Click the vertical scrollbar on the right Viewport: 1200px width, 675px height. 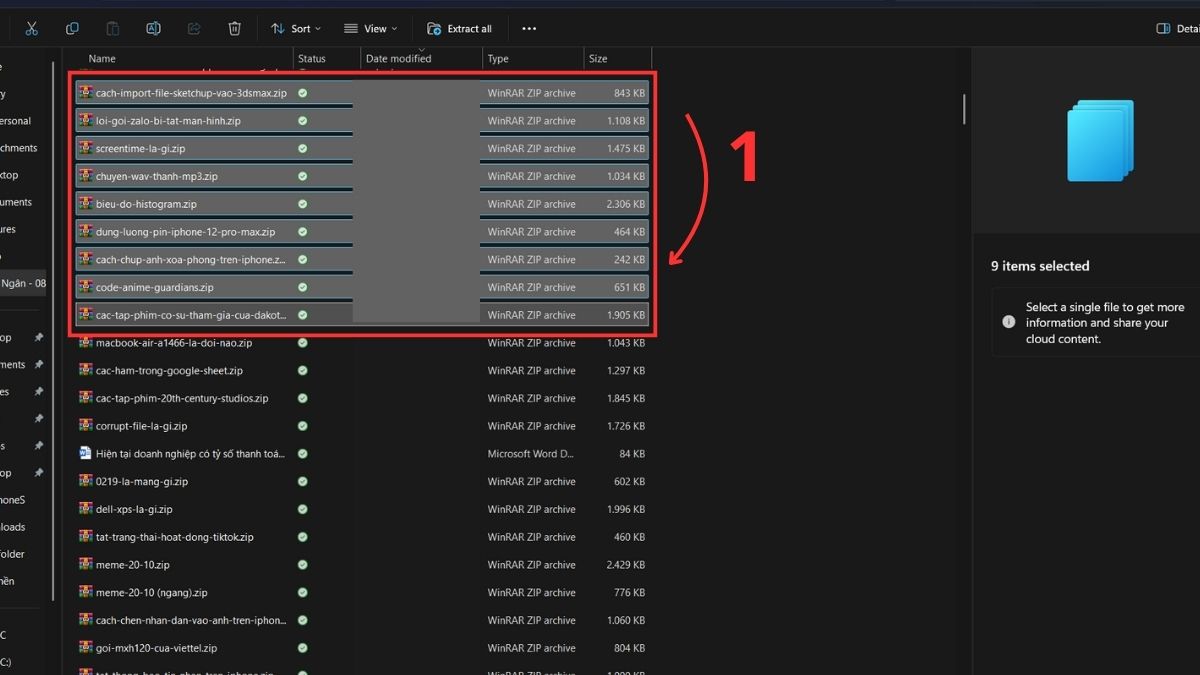(962, 110)
